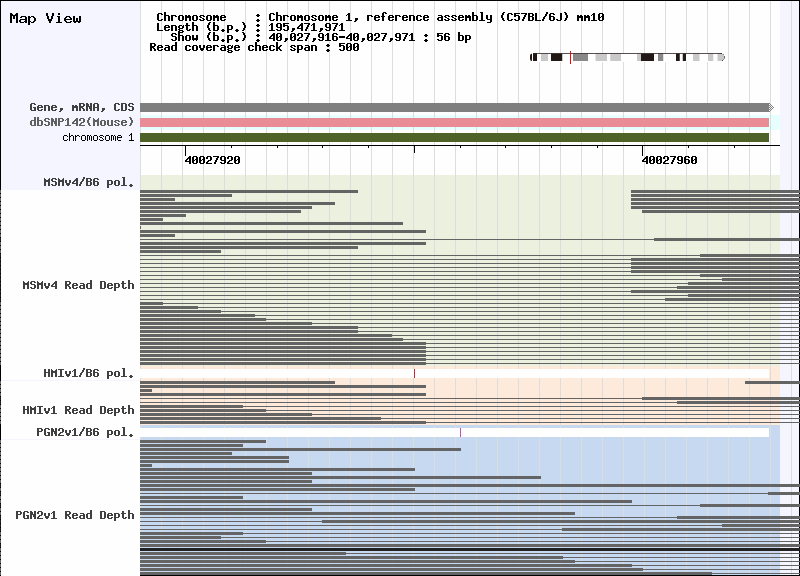
Task: Click the 40027920 ruler coordinate
Action: pyautogui.click(x=212, y=160)
